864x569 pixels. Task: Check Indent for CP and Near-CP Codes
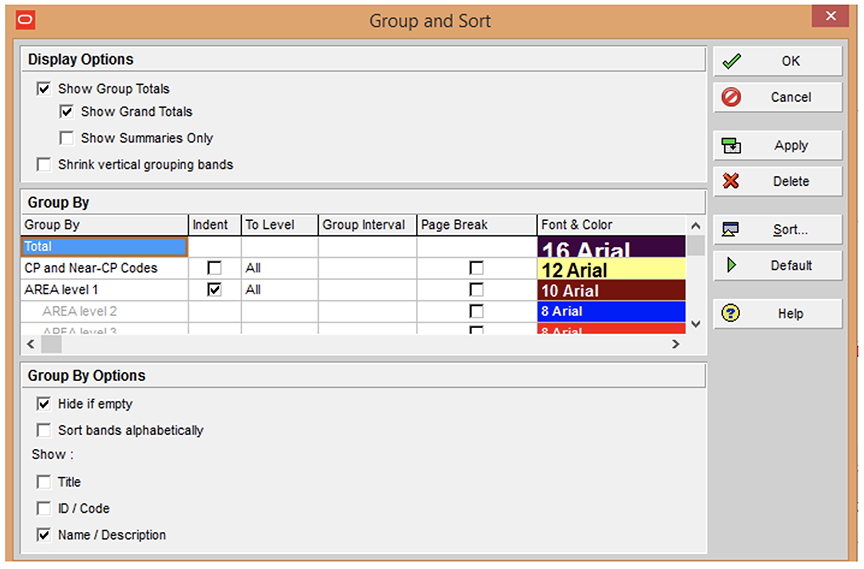(x=214, y=268)
